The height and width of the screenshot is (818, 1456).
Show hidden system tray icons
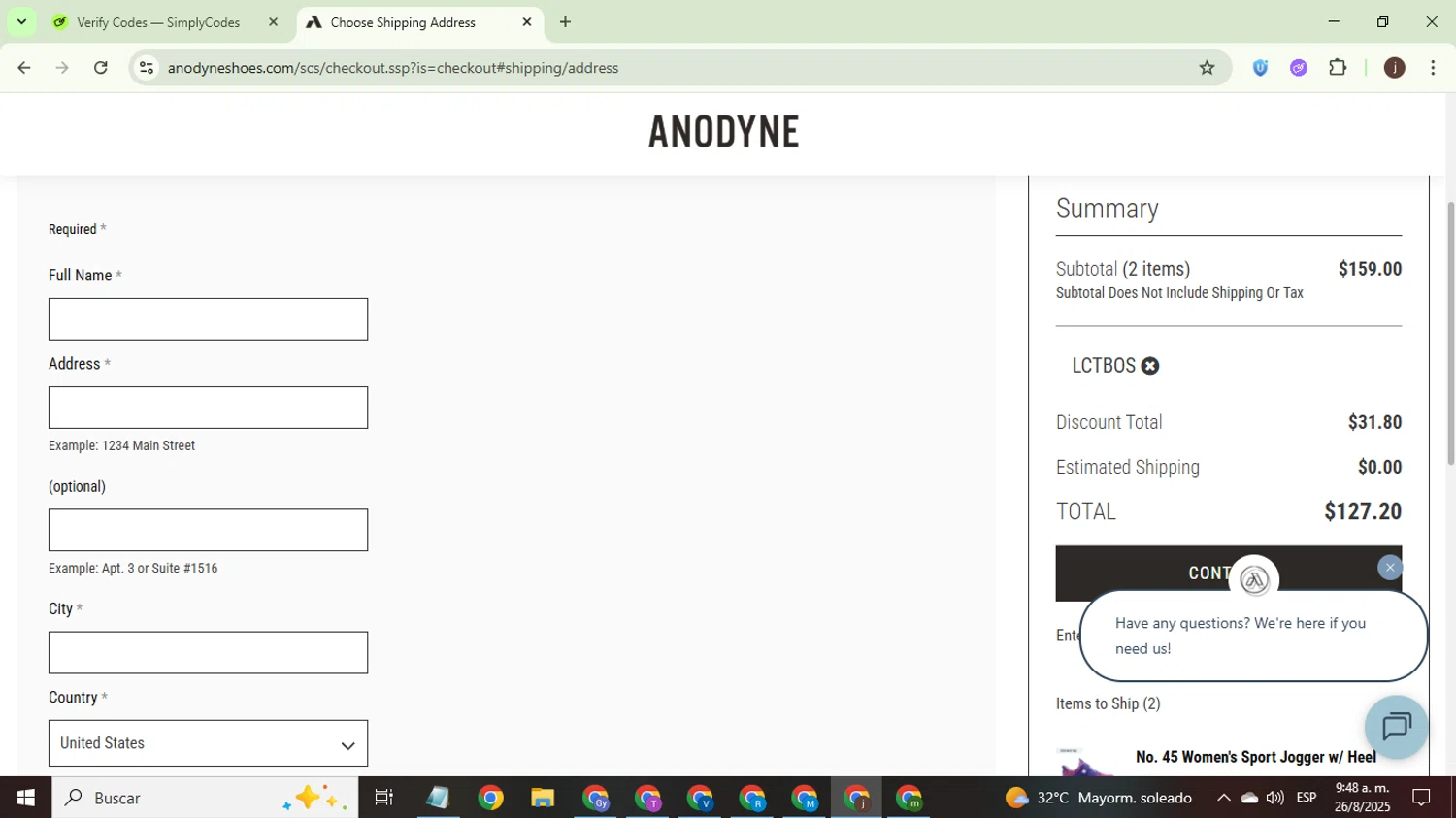pyautogui.click(x=1223, y=798)
